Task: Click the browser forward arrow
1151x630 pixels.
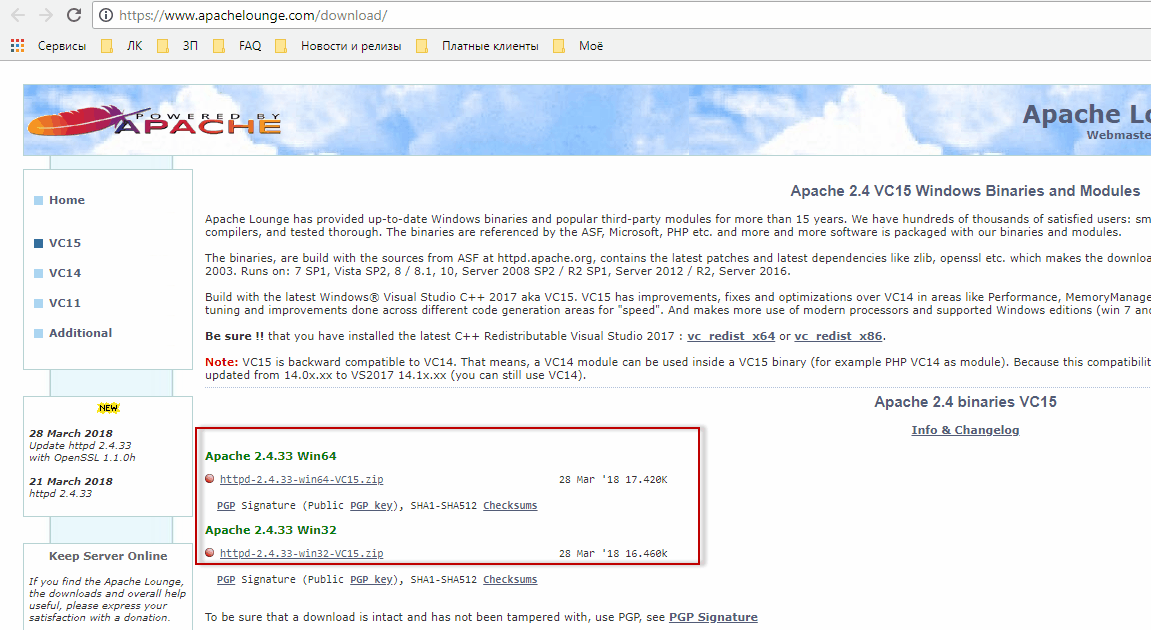Action: 46,15
